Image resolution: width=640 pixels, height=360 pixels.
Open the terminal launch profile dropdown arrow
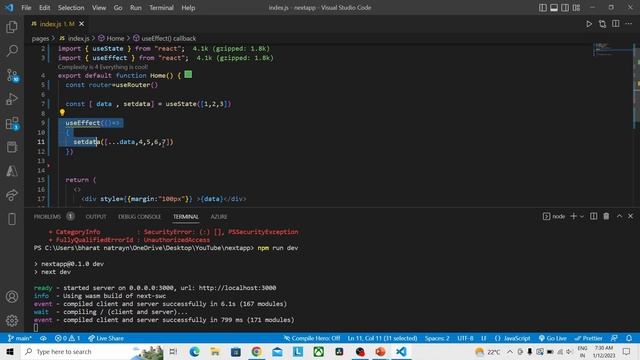click(582, 217)
